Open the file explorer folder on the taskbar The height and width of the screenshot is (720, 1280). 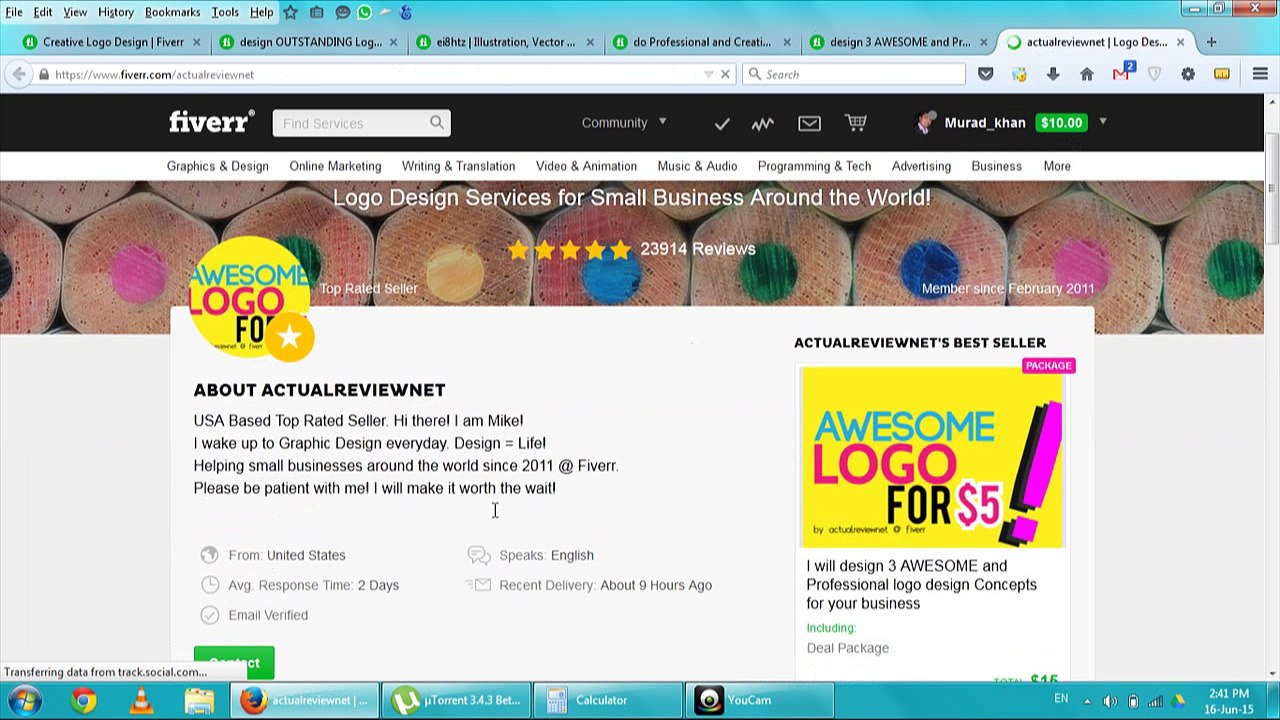[x=199, y=700]
